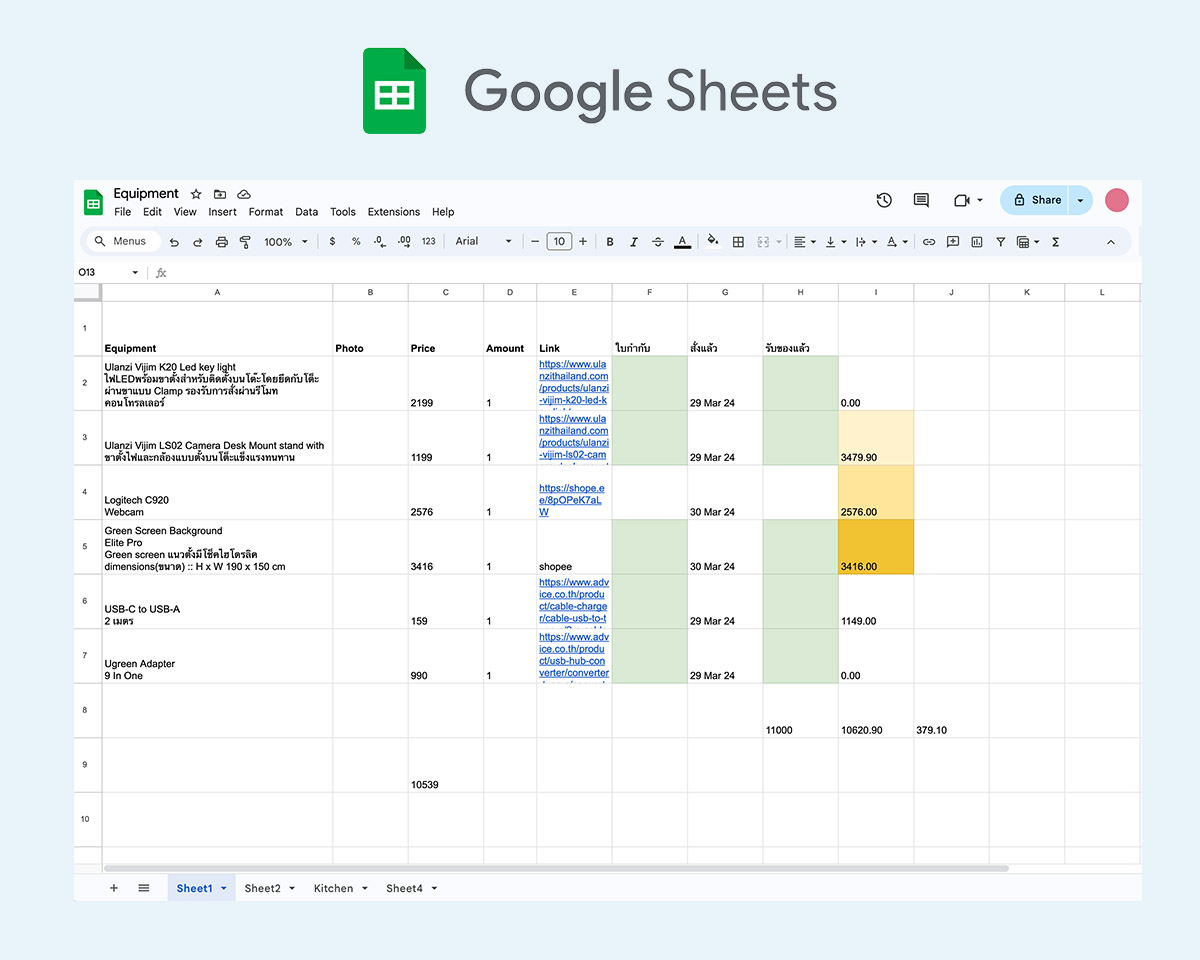Set red text color for the cell

[x=682, y=241]
